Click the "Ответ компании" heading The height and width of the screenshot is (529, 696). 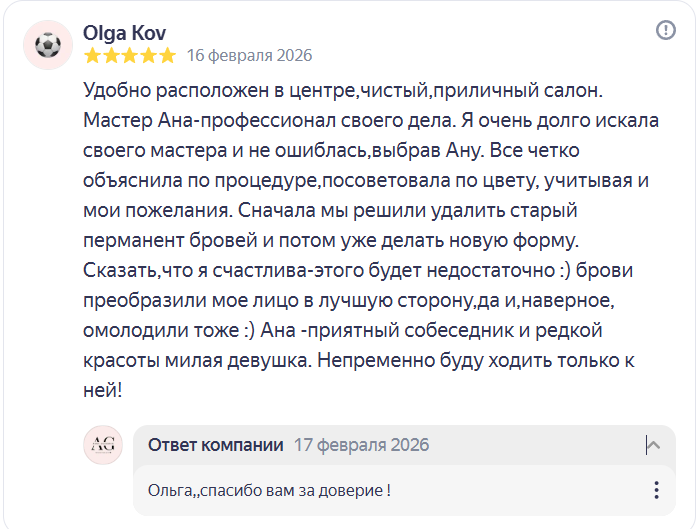coord(215,445)
